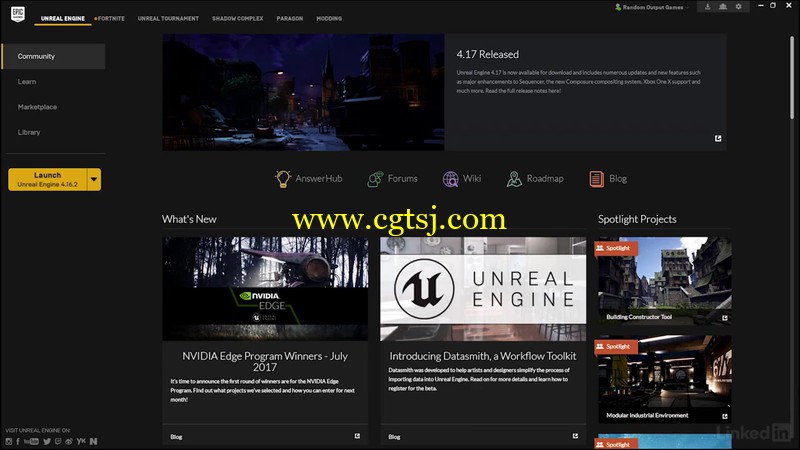Click the 4.17 Released banner image
This screenshot has width=800, height=450.
304,92
